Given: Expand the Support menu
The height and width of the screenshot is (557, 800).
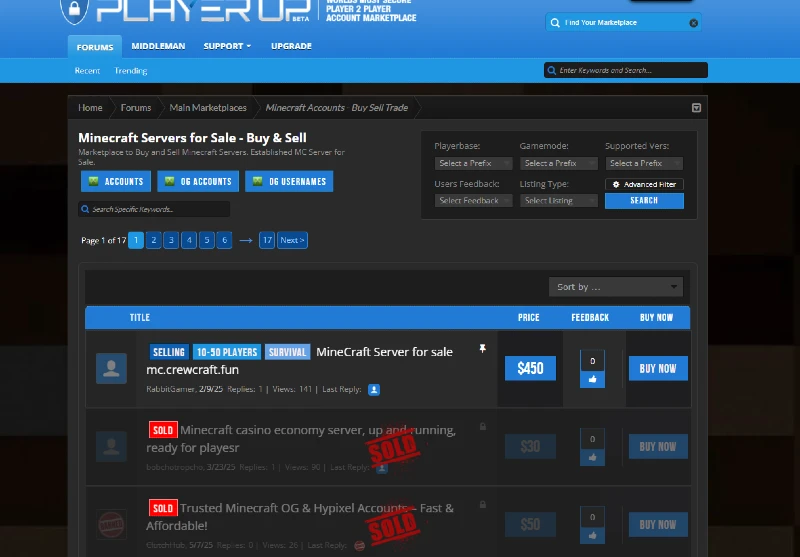Looking at the screenshot, I should click(228, 46).
